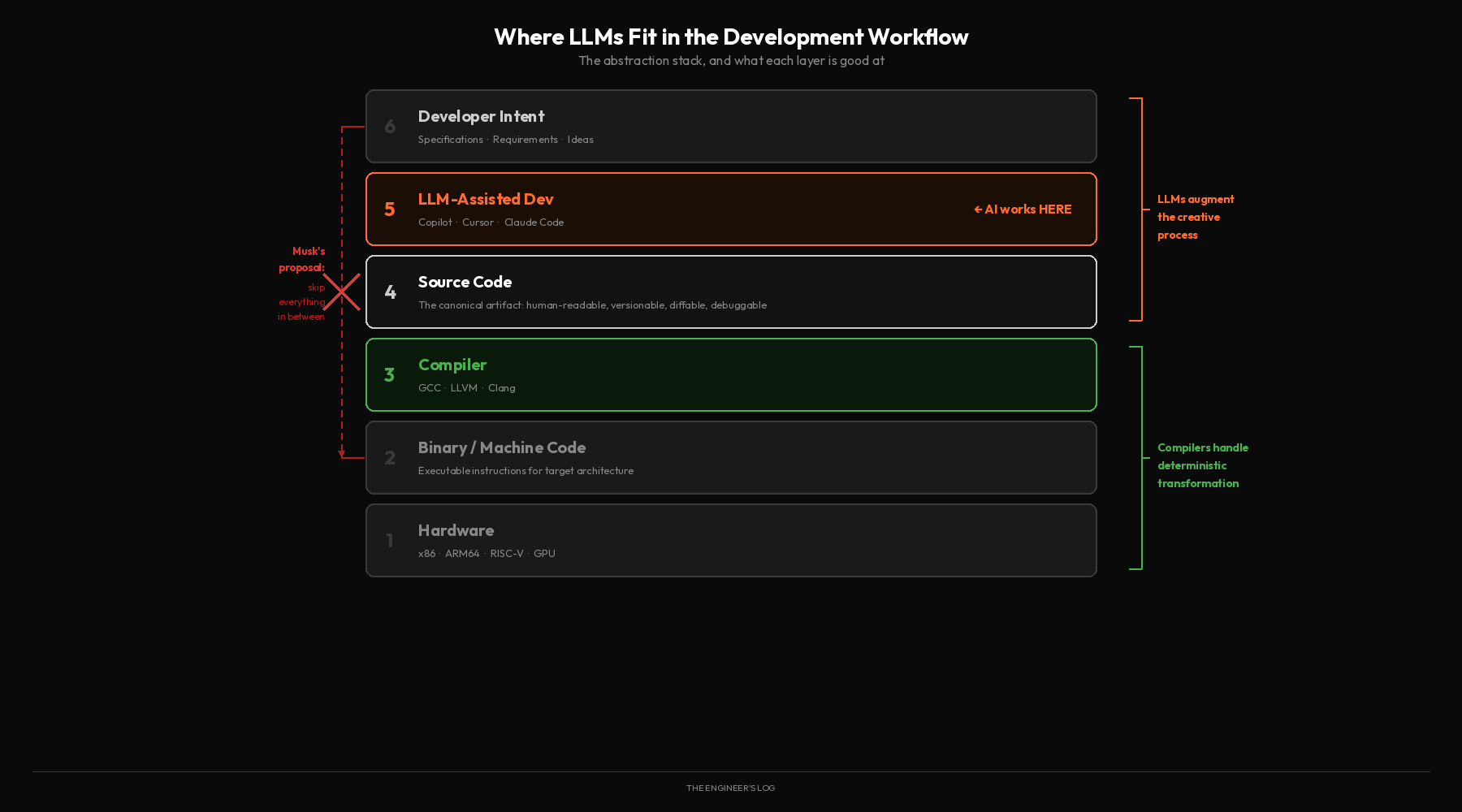Select the LLM-Assisted Dev heading

[x=486, y=199]
